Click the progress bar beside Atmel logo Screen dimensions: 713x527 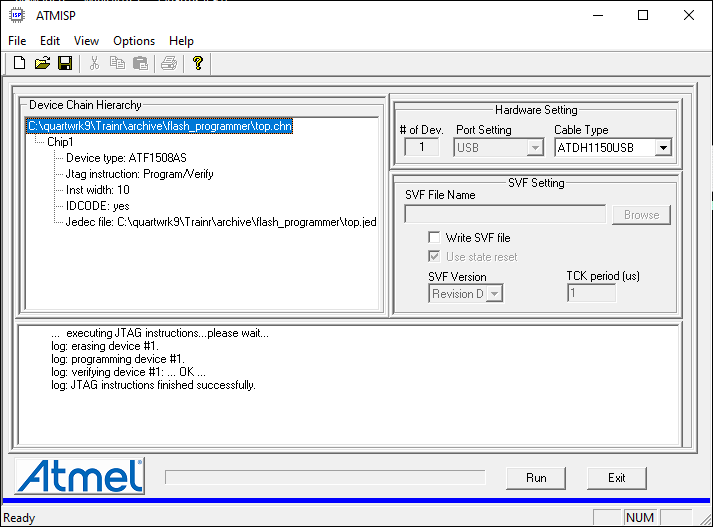click(325, 478)
